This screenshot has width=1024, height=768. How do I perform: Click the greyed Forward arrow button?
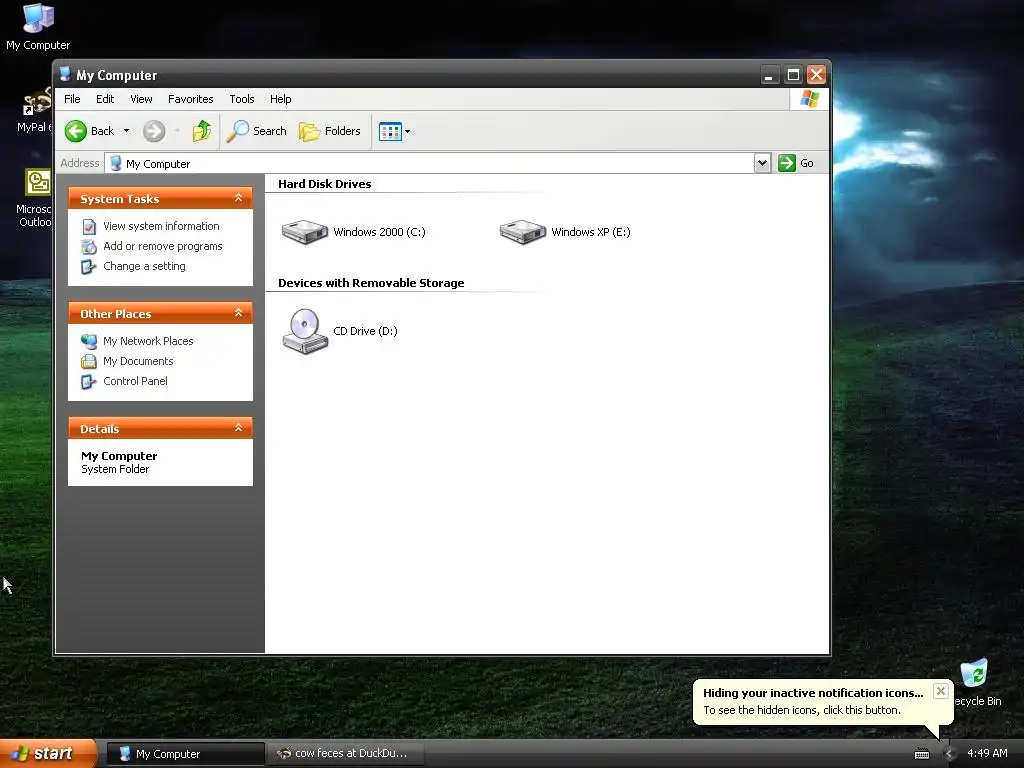click(154, 131)
